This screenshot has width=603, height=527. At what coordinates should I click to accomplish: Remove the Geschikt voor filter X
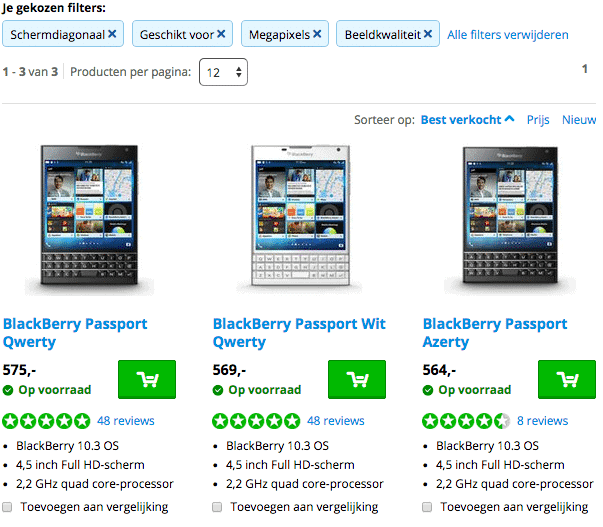coord(221,34)
